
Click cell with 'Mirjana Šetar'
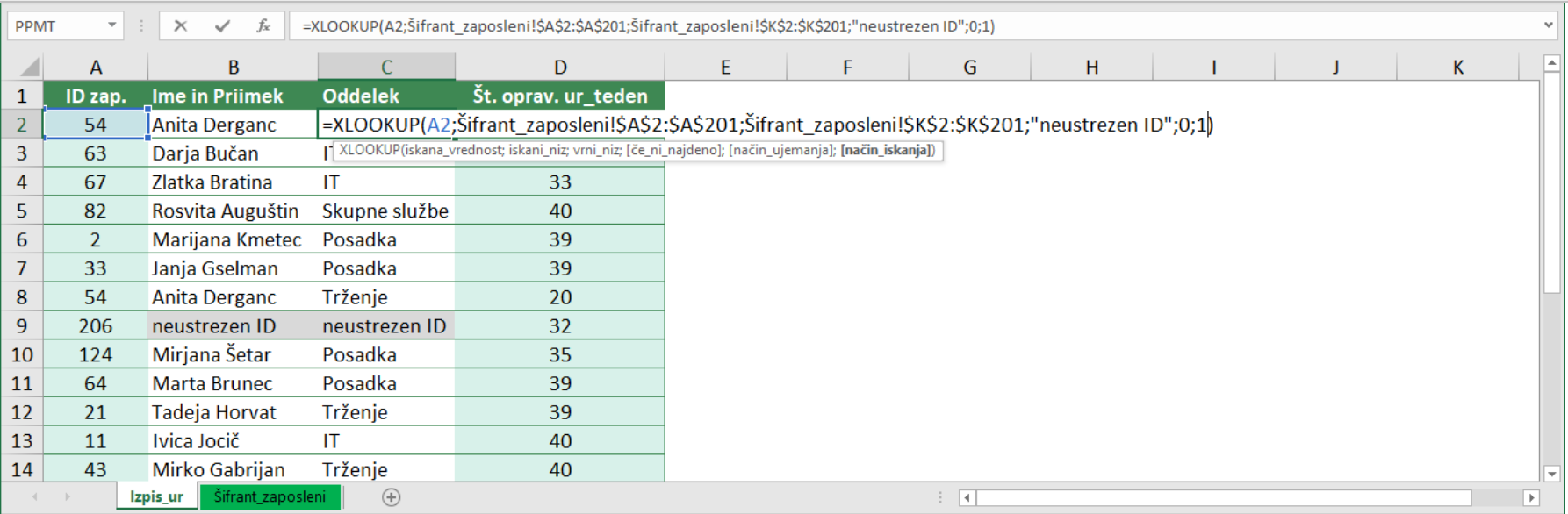click(x=233, y=354)
